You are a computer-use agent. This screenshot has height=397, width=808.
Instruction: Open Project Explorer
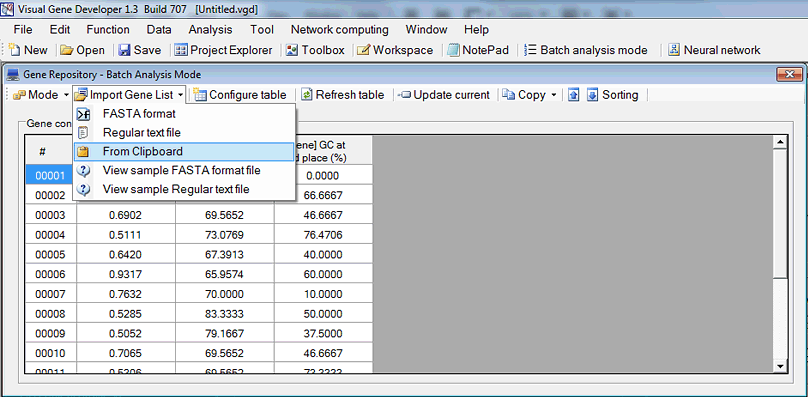(224, 50)
